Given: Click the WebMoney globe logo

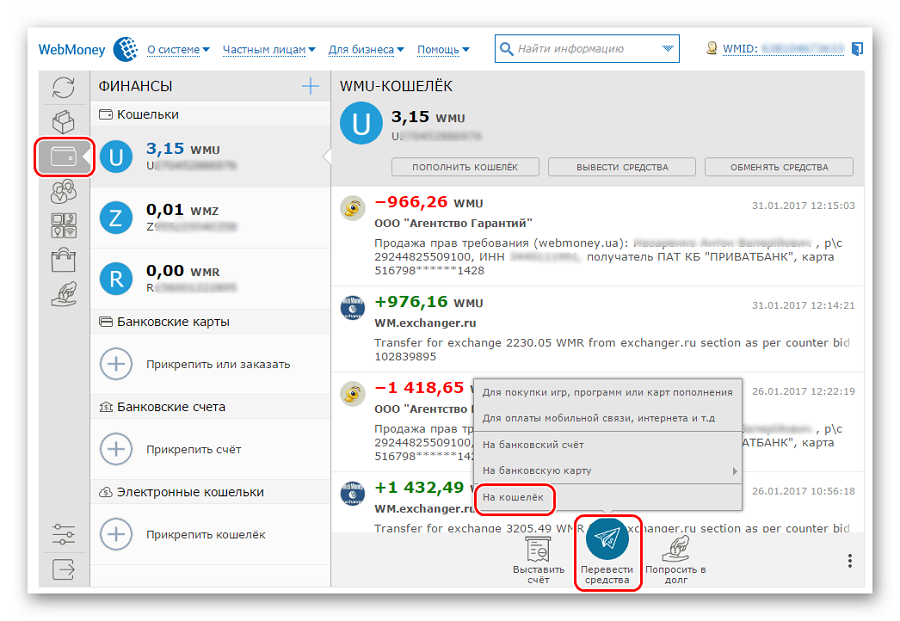Looking at the screenshot, I should click(125, 49).
